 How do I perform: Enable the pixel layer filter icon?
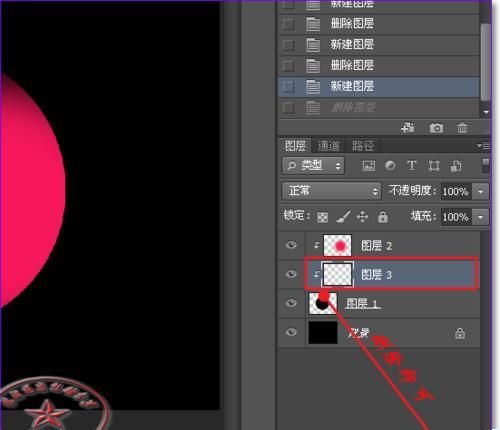click(x=369, y=166)
